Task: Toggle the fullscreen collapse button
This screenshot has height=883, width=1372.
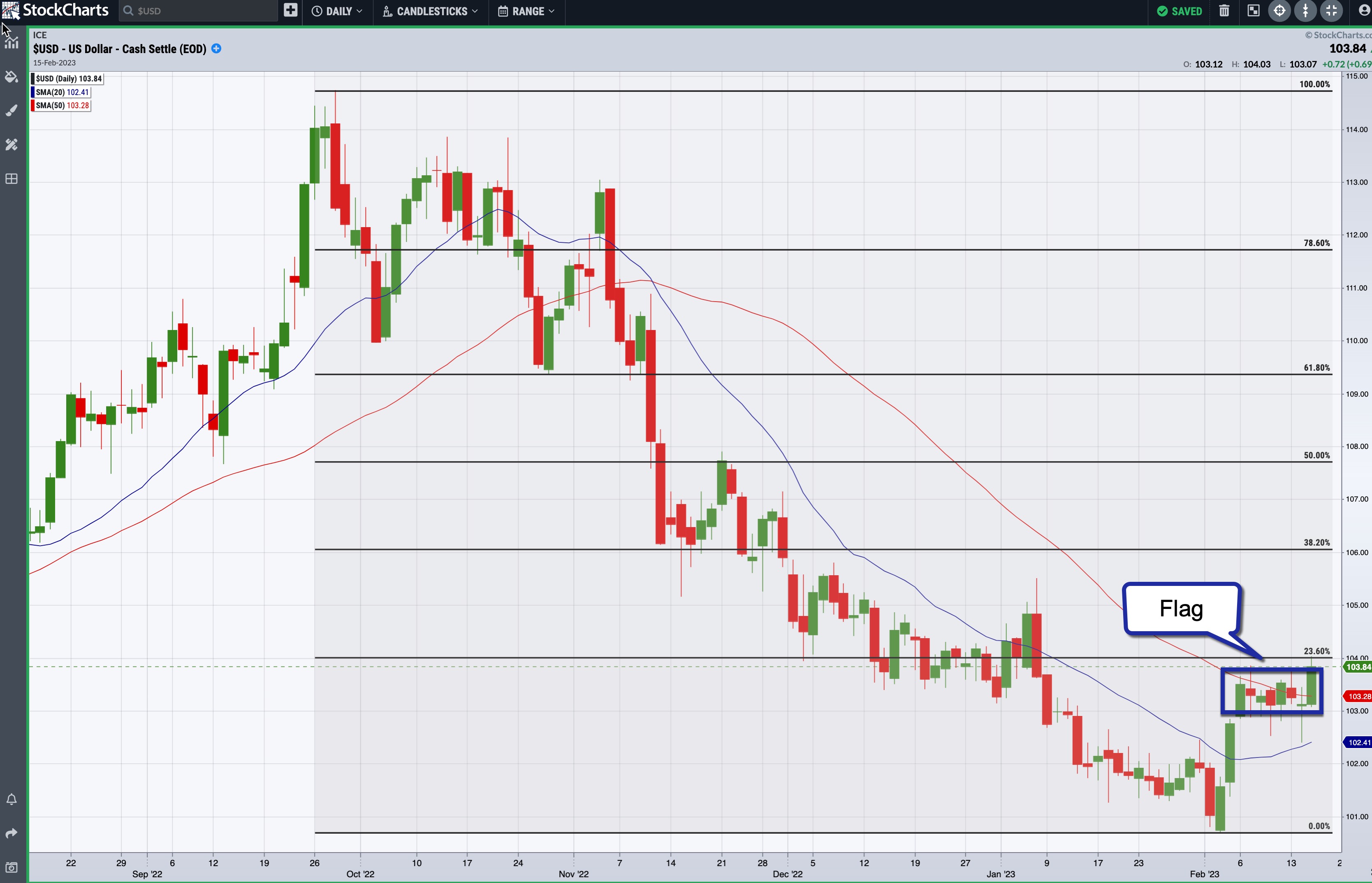Action: (x=1331, y=11)
